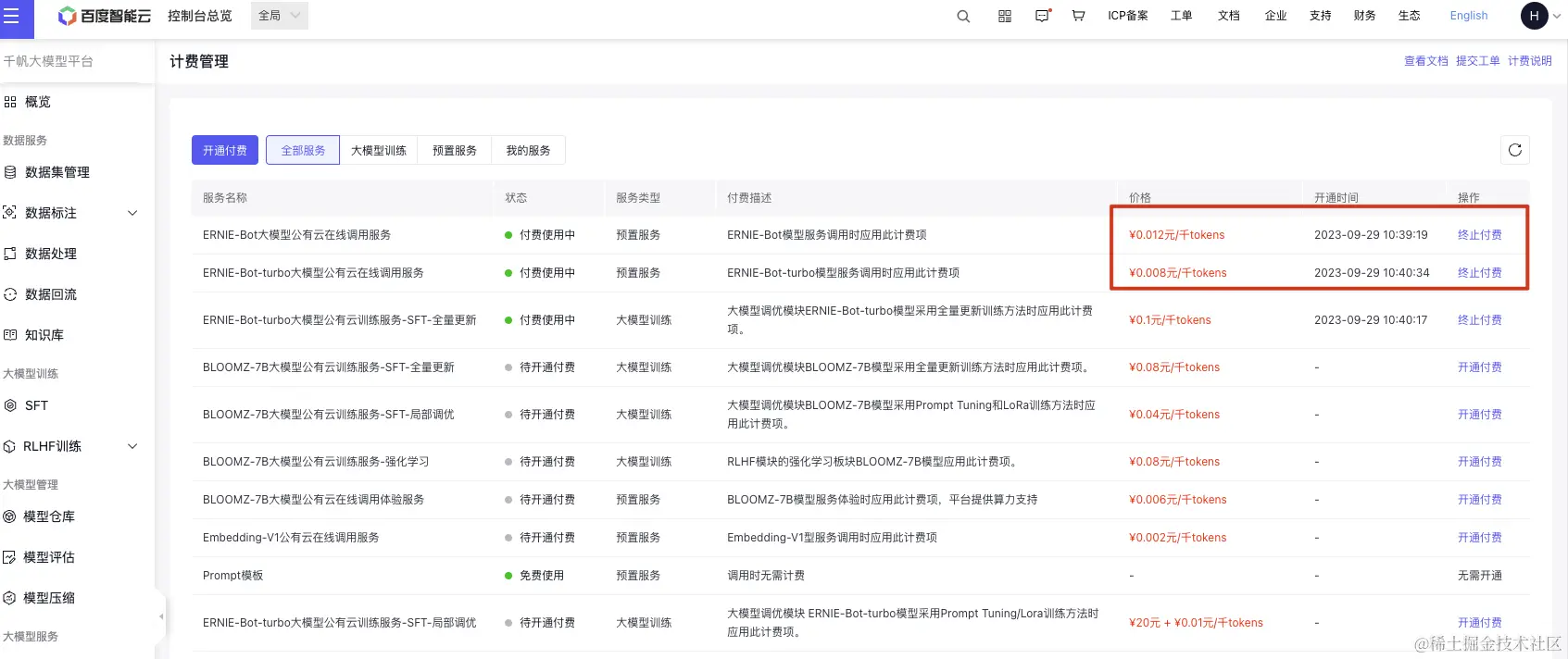Open the 生态 top menu
This screenshot has width=1568, height=659.
click(x=1410, y=16)
